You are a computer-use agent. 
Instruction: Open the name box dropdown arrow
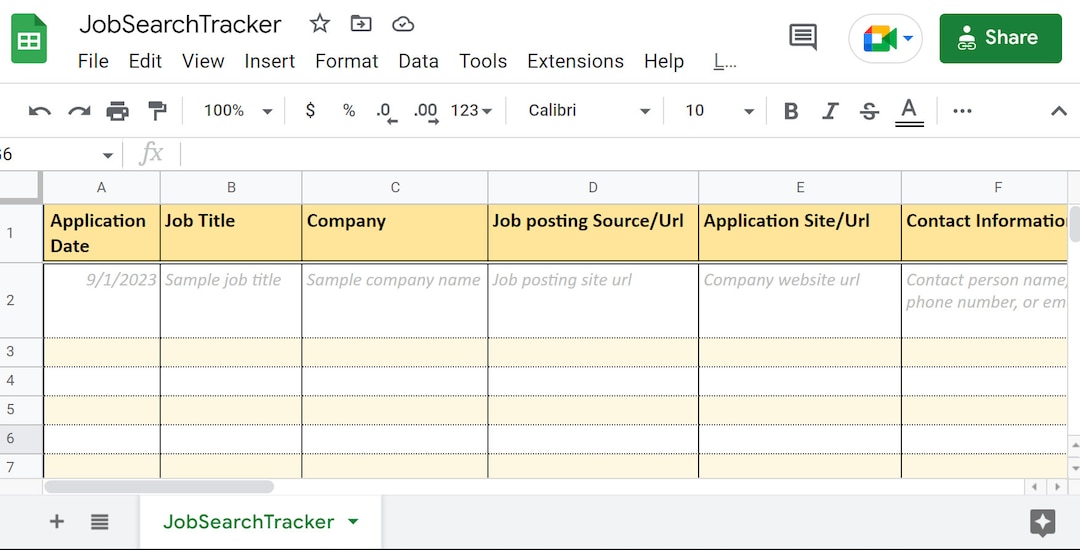pos(107,156)
